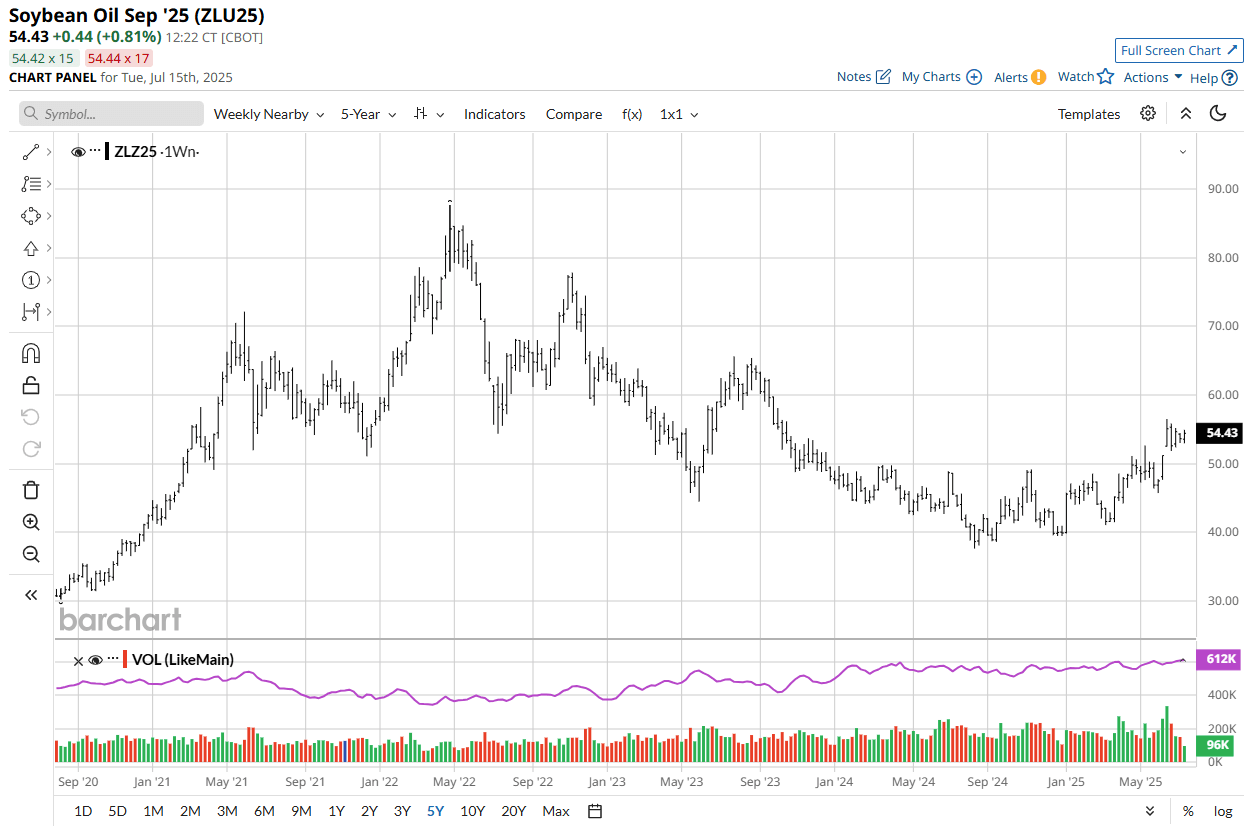Open the Indicators menu
The height and width of the screenshot is (826, 1255).
494,114
